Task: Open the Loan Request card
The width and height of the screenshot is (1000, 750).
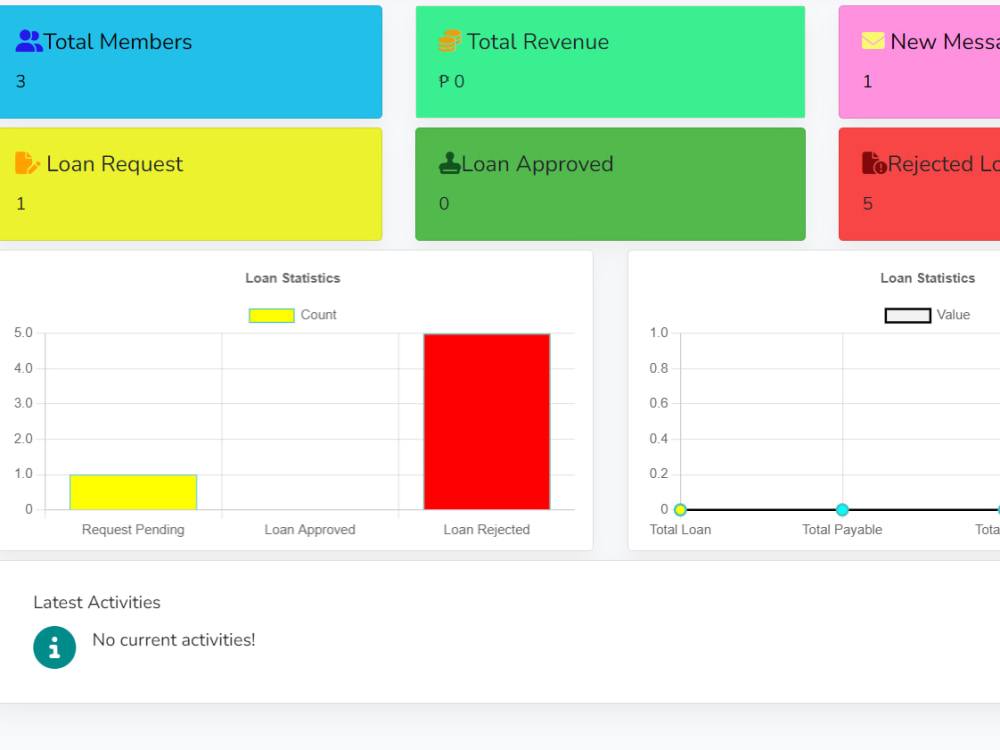Action: tap(191, 184)
